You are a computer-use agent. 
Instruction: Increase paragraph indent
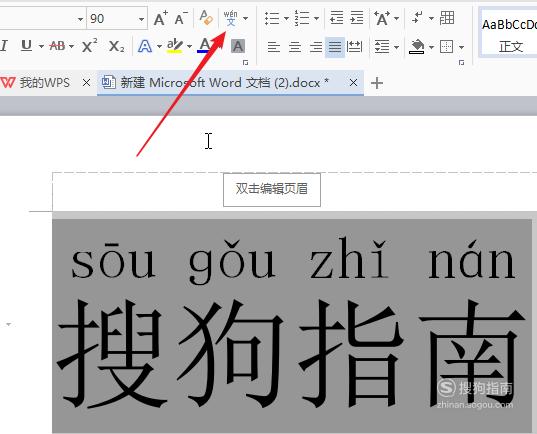click(357, 18)
